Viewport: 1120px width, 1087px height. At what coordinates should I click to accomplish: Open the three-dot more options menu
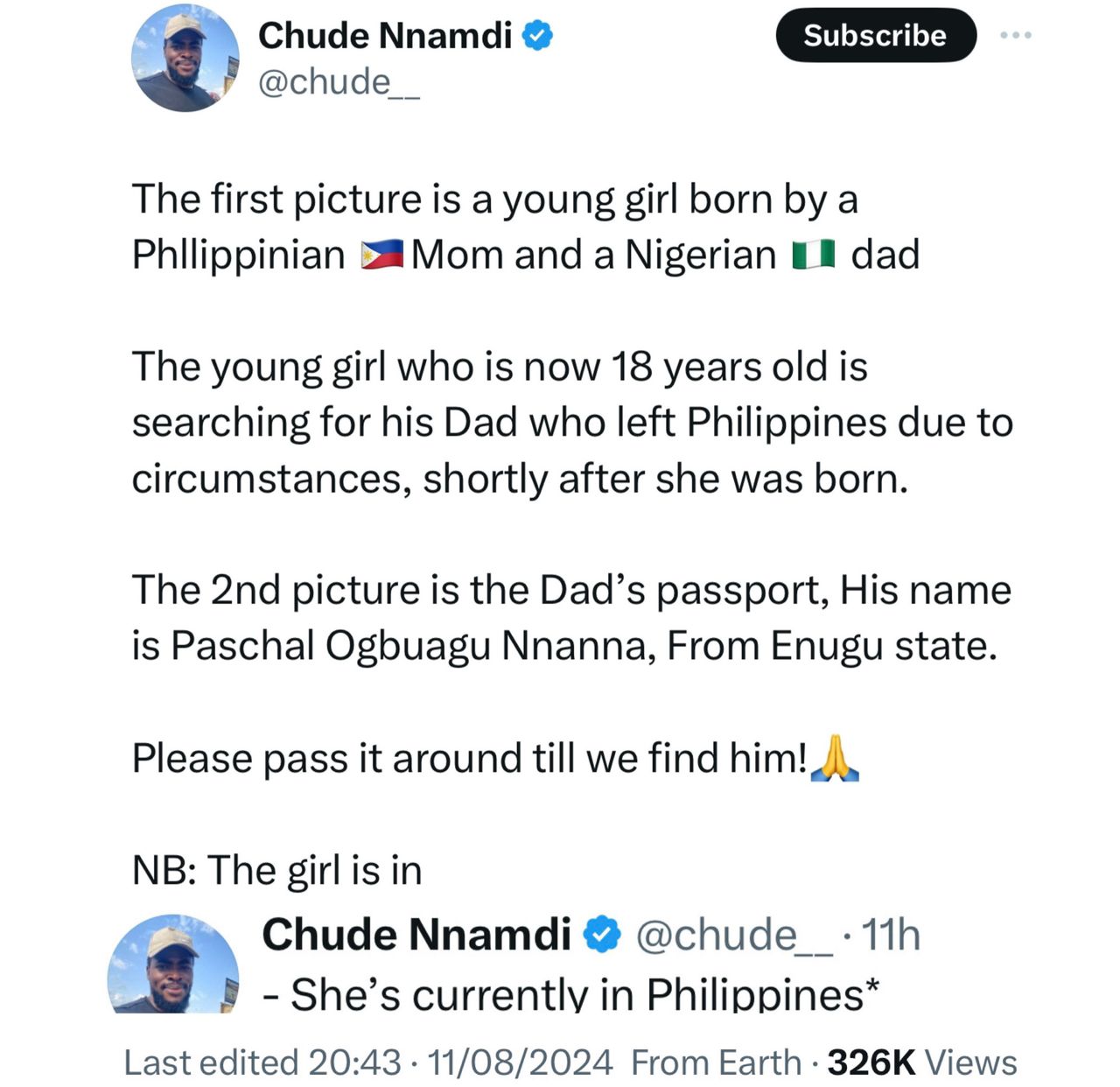[1015, 35]
